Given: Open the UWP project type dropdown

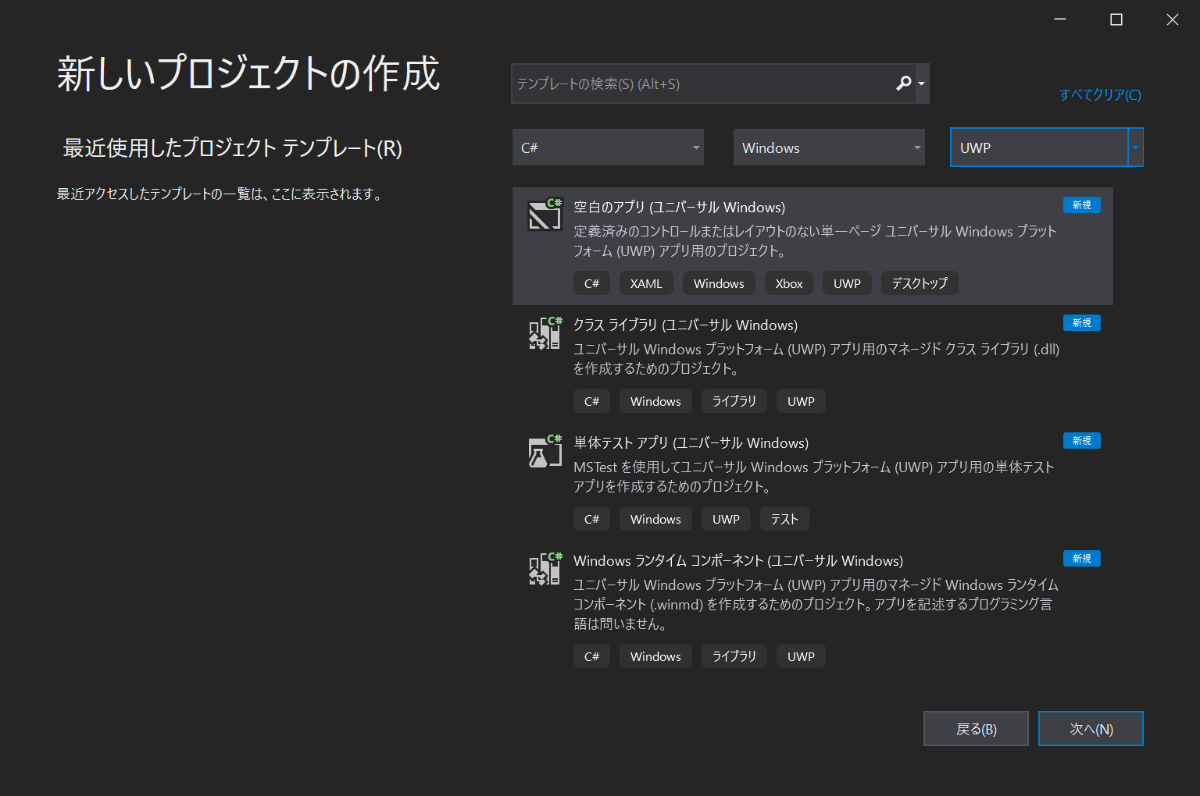Looking at the screenshot, I should (1046, 148).
